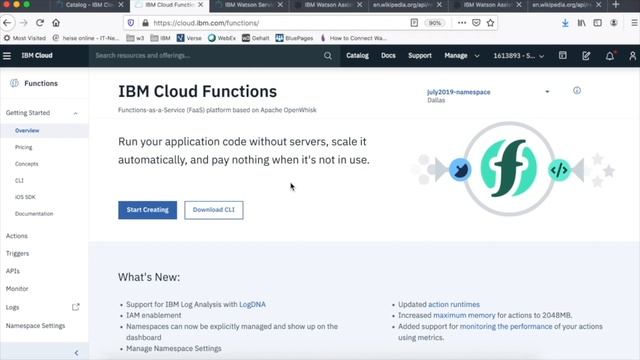This screenshot has height=360, width=640.
Task: Close the IBM Cloud Functions tab
Action: coord(200,5)
